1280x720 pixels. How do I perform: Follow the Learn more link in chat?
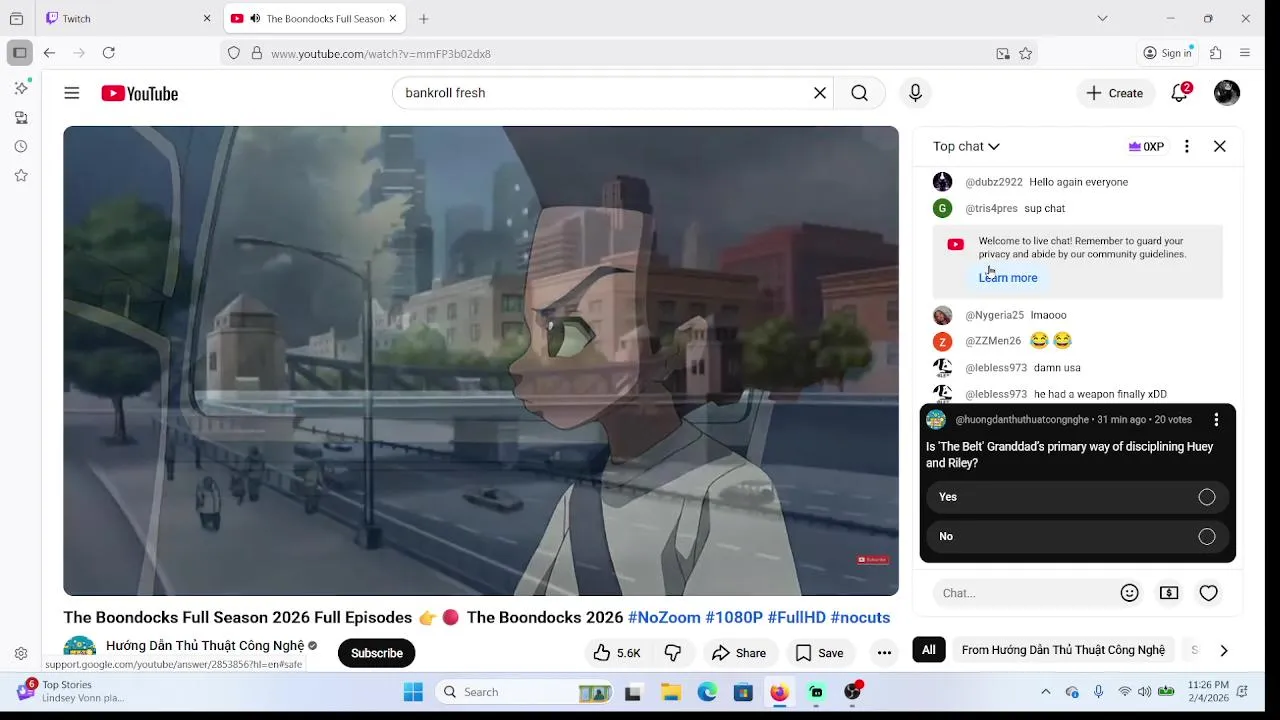pos(1008,278)
